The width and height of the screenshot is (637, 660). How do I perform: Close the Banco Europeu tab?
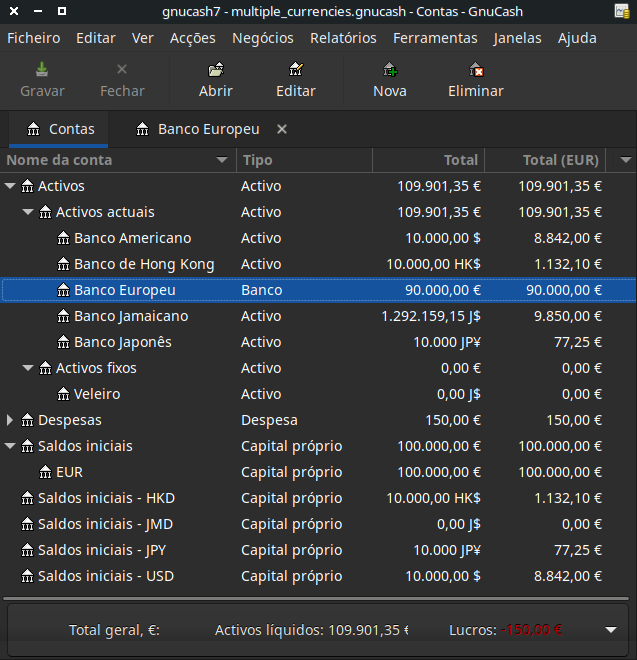[282, 129]
